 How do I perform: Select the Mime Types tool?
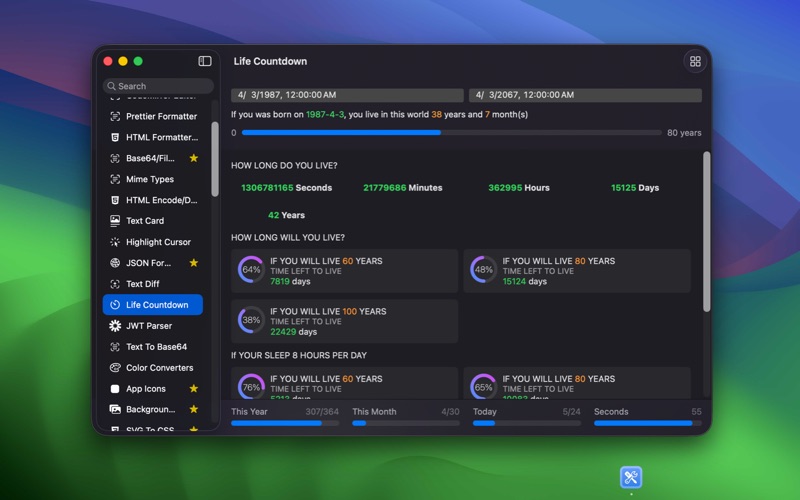149,180
